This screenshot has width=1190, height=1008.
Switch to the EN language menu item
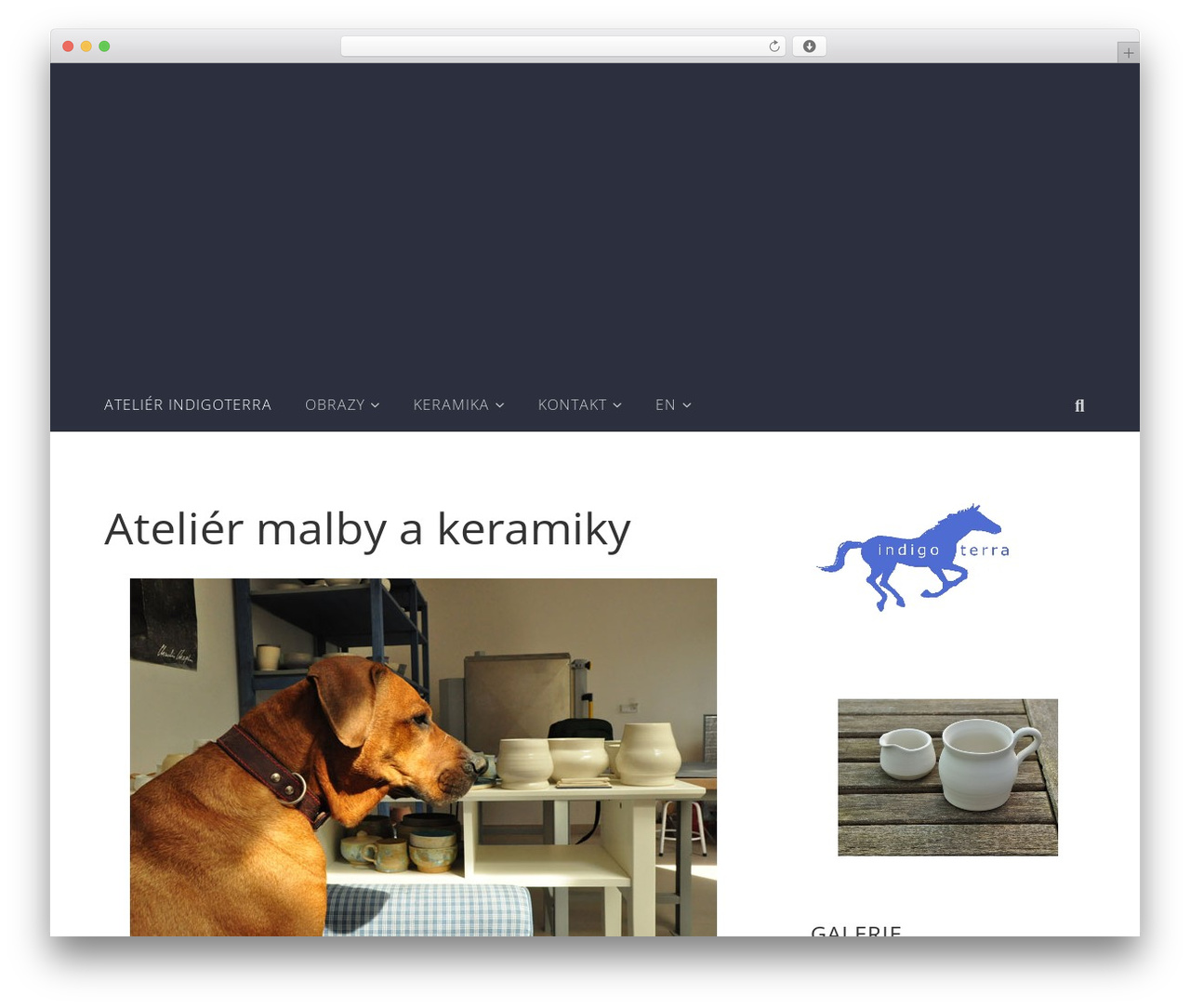(665, 405)
